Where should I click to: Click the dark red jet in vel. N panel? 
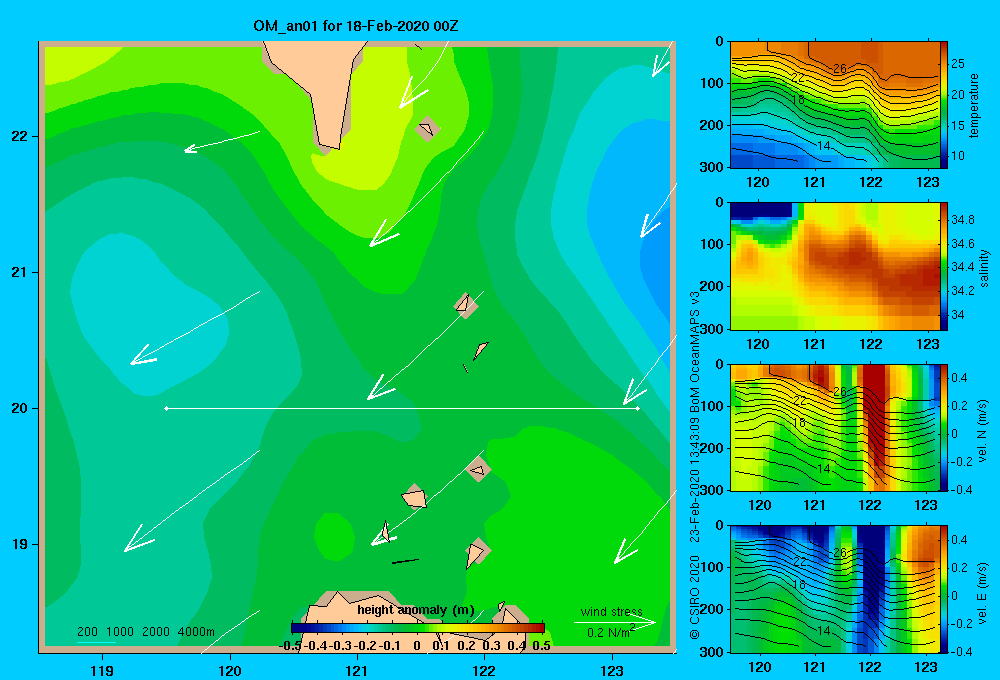pos(876,415)
